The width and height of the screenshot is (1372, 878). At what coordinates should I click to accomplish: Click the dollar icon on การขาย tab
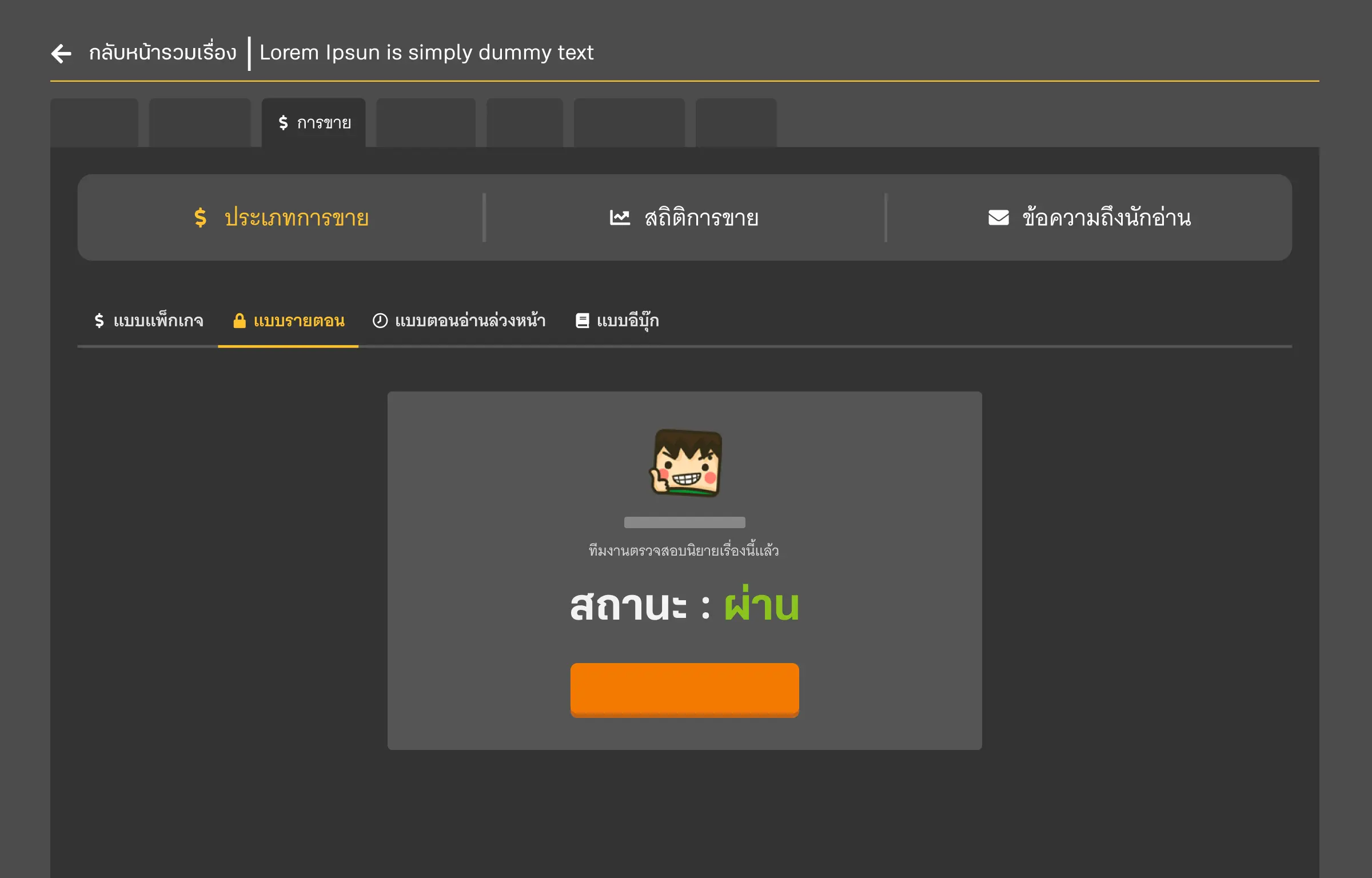(283, 122)
